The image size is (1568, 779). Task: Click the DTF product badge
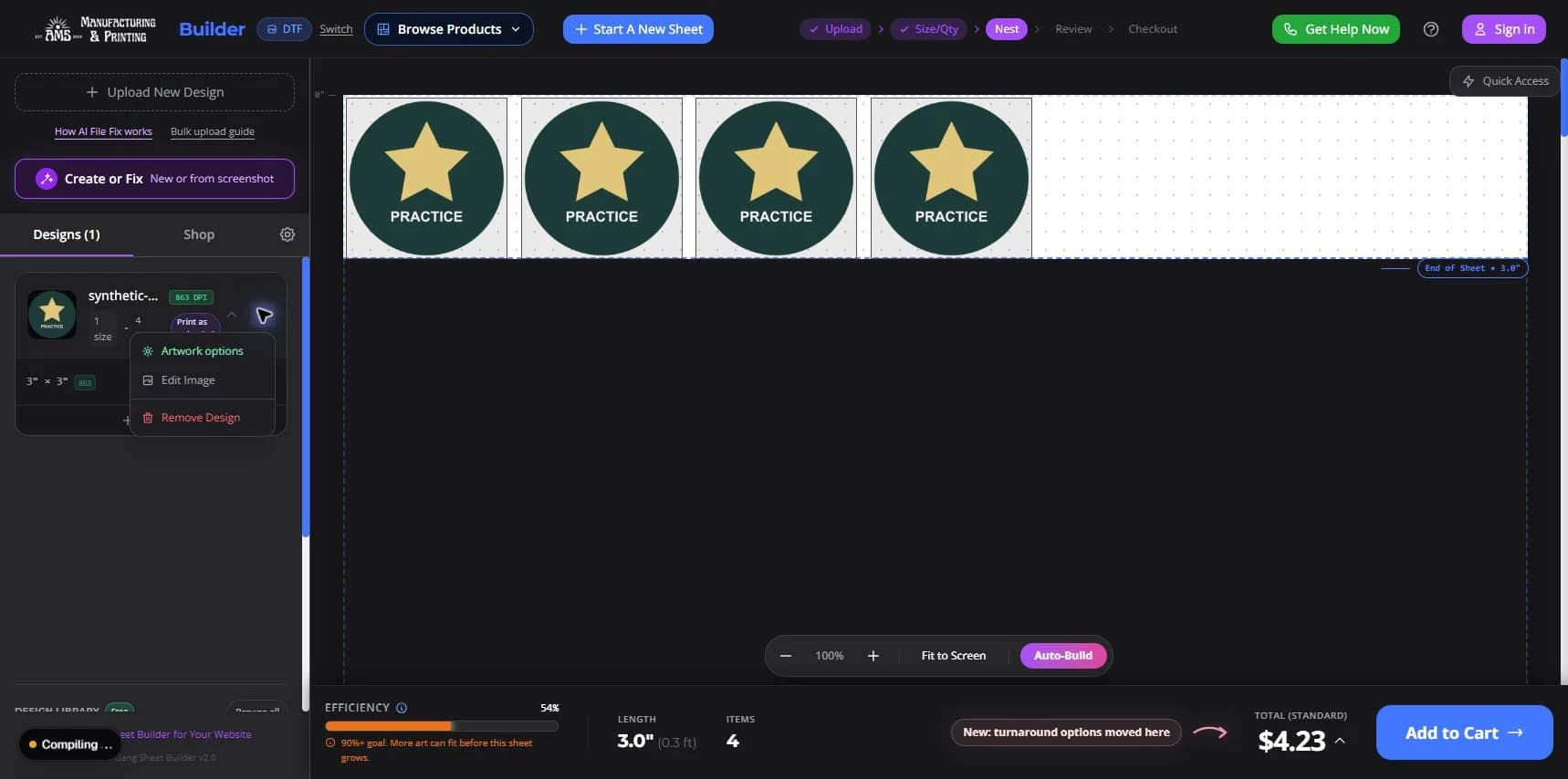point(284,29)
